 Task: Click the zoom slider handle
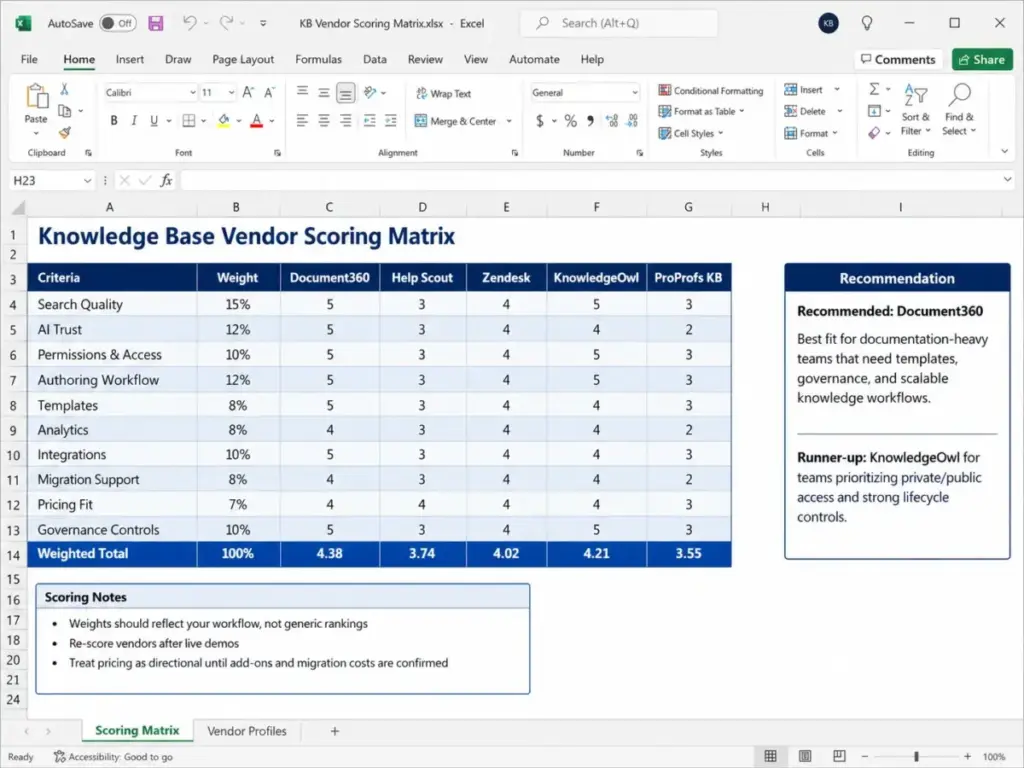pyautogui.click(x=916, y=756)
